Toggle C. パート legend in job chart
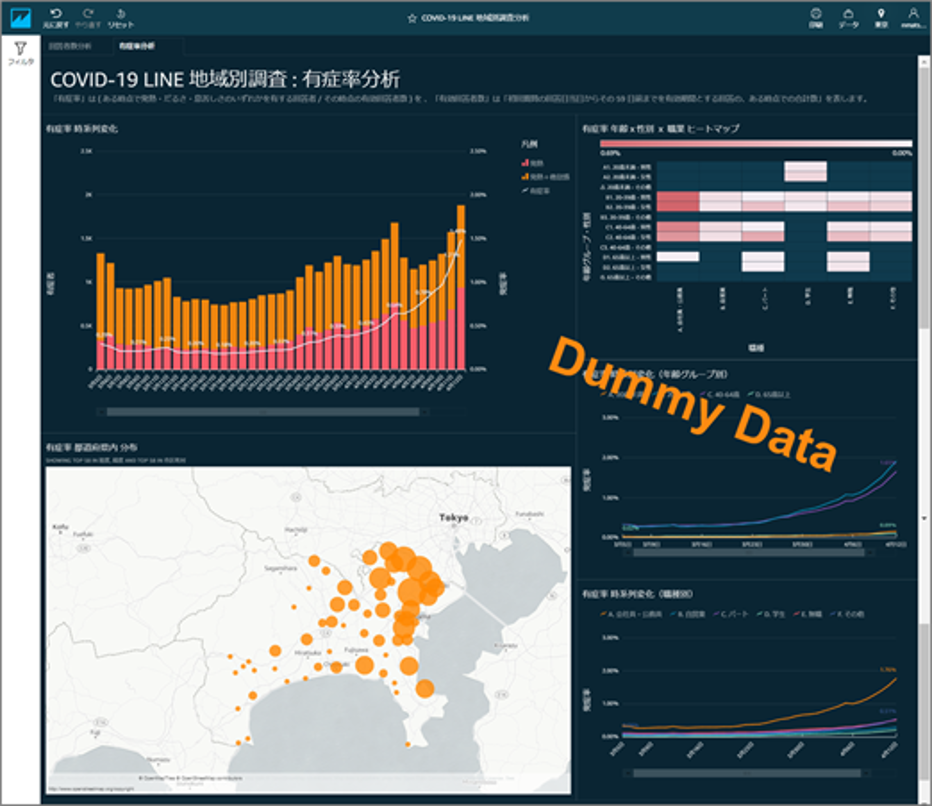Screen dimensions: 933x806 (x=730, y=614)
